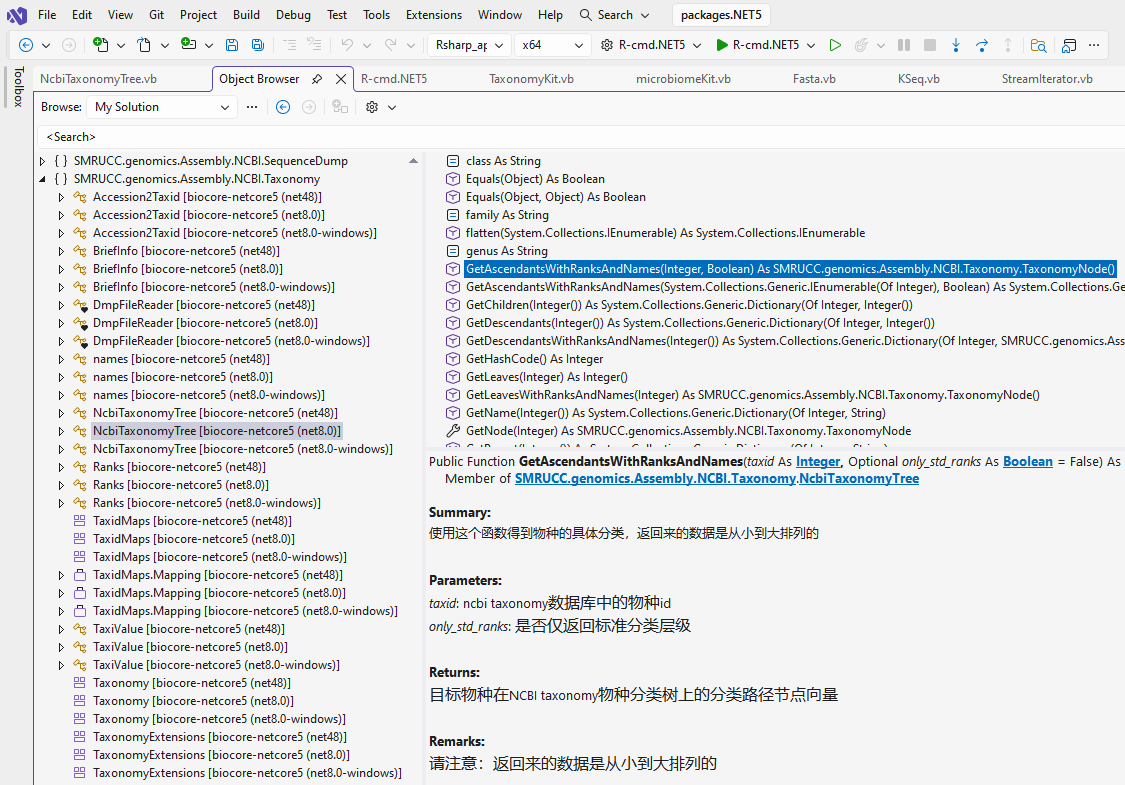Viewport: 1125px width, 785px height.
Task: Click the Find in Files toolbar icon
Action: click(1039, 45)
